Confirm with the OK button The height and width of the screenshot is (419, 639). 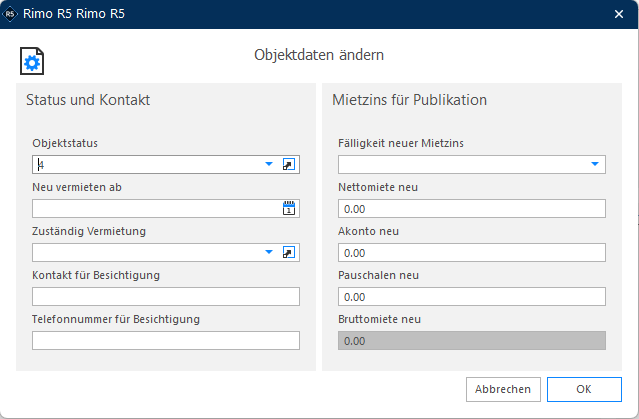(x=584, y=389)
